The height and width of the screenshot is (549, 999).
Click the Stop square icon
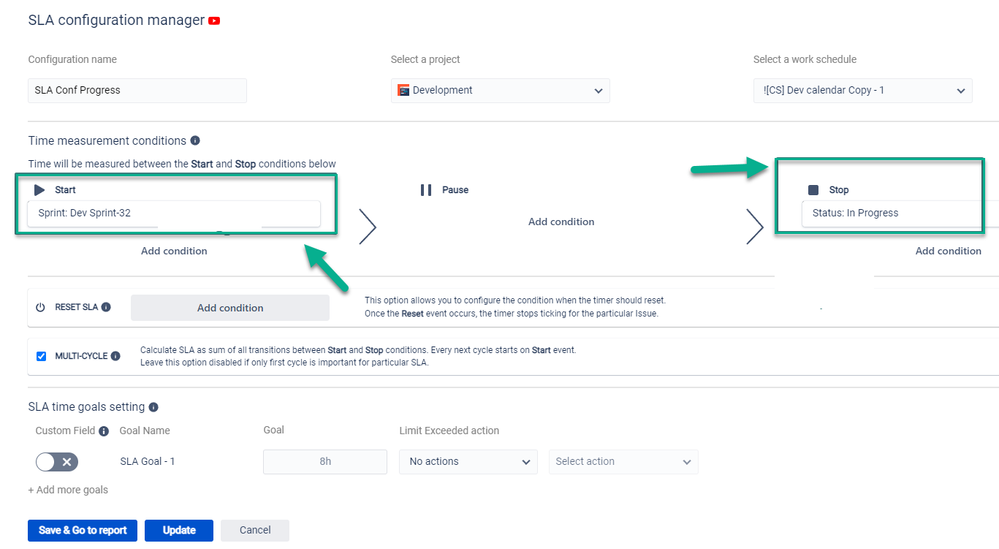pos(813,190)
